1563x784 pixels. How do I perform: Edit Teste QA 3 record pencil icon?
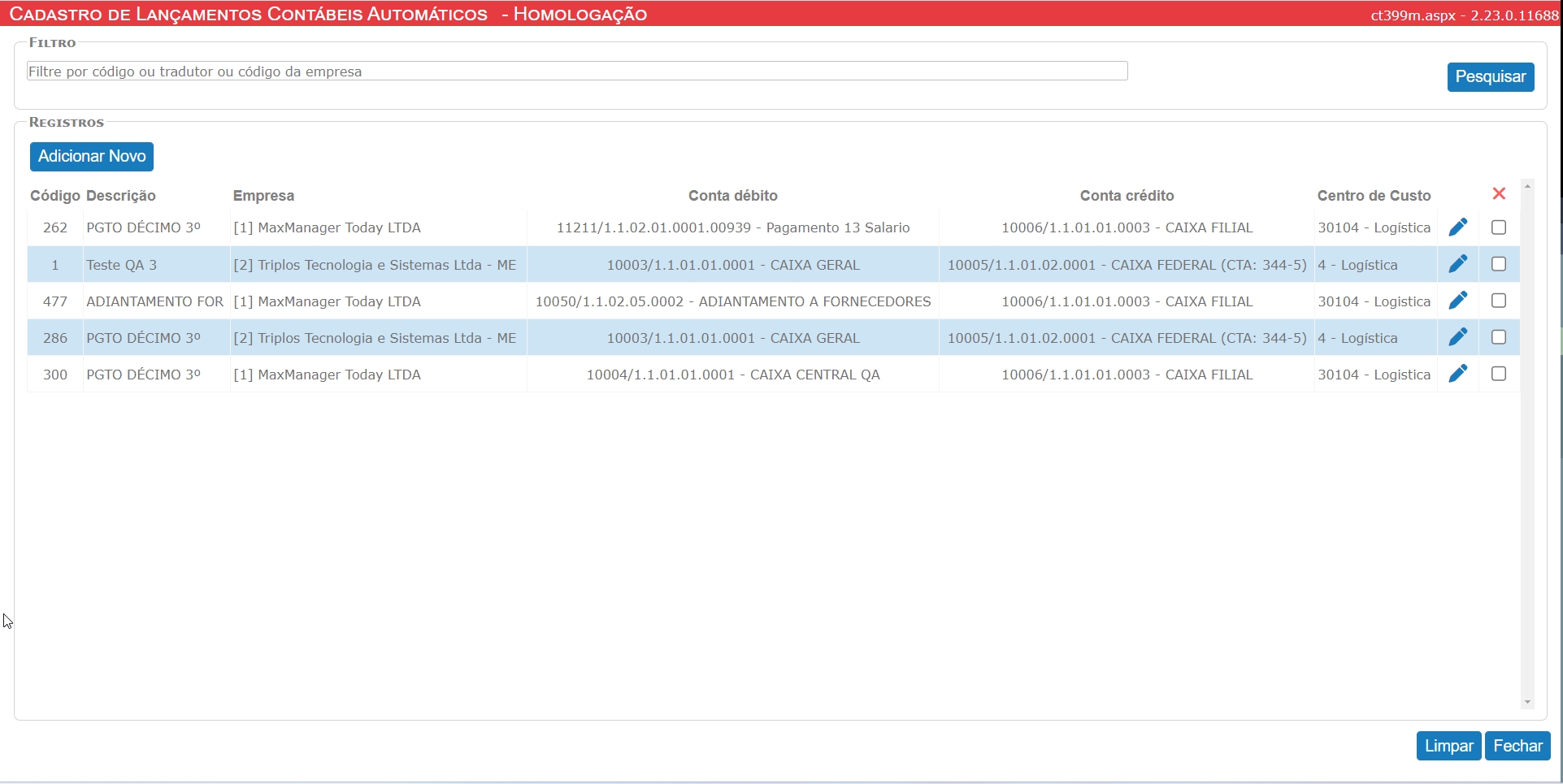pyautogui.click(x=1458, y=264)
